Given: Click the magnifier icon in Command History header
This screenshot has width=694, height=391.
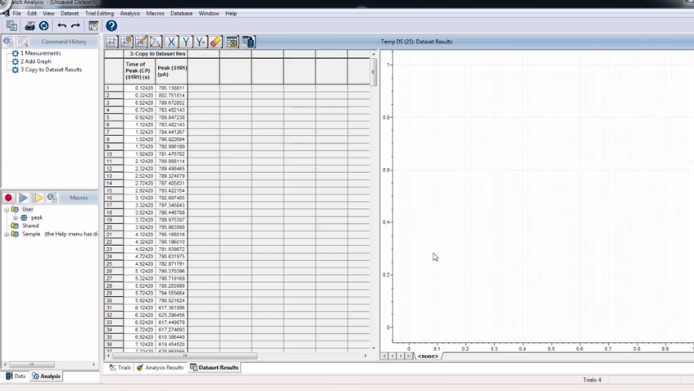Looking at the screenshot, I should tap(23, 42).
